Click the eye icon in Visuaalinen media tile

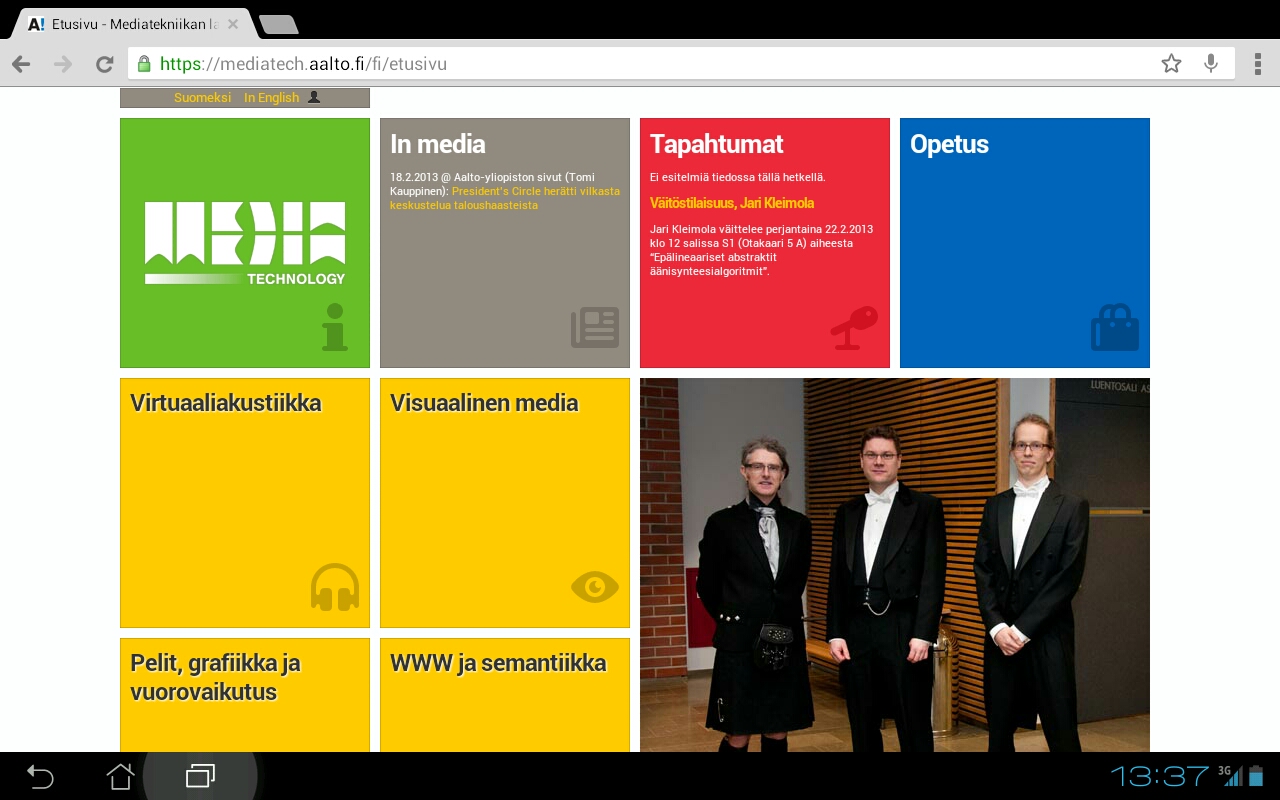click(595, 587)
